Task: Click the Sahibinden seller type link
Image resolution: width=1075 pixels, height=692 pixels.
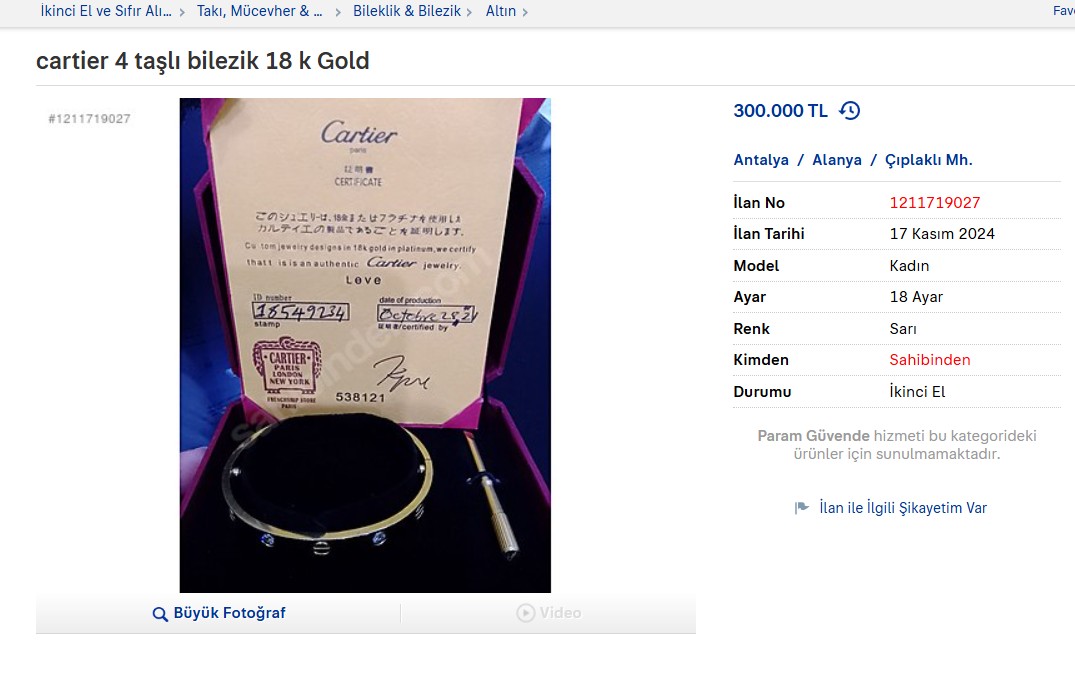Action: (930, 360)
